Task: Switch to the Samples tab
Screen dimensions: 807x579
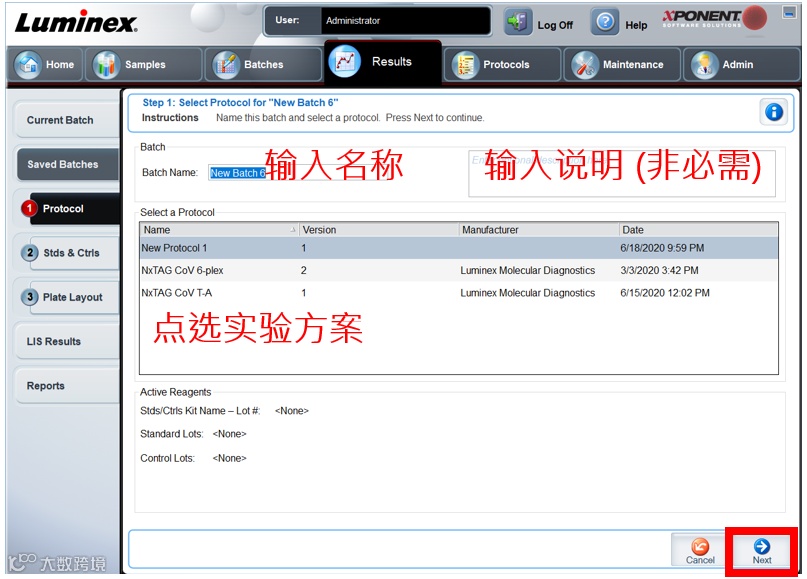Action: point(143,64)
